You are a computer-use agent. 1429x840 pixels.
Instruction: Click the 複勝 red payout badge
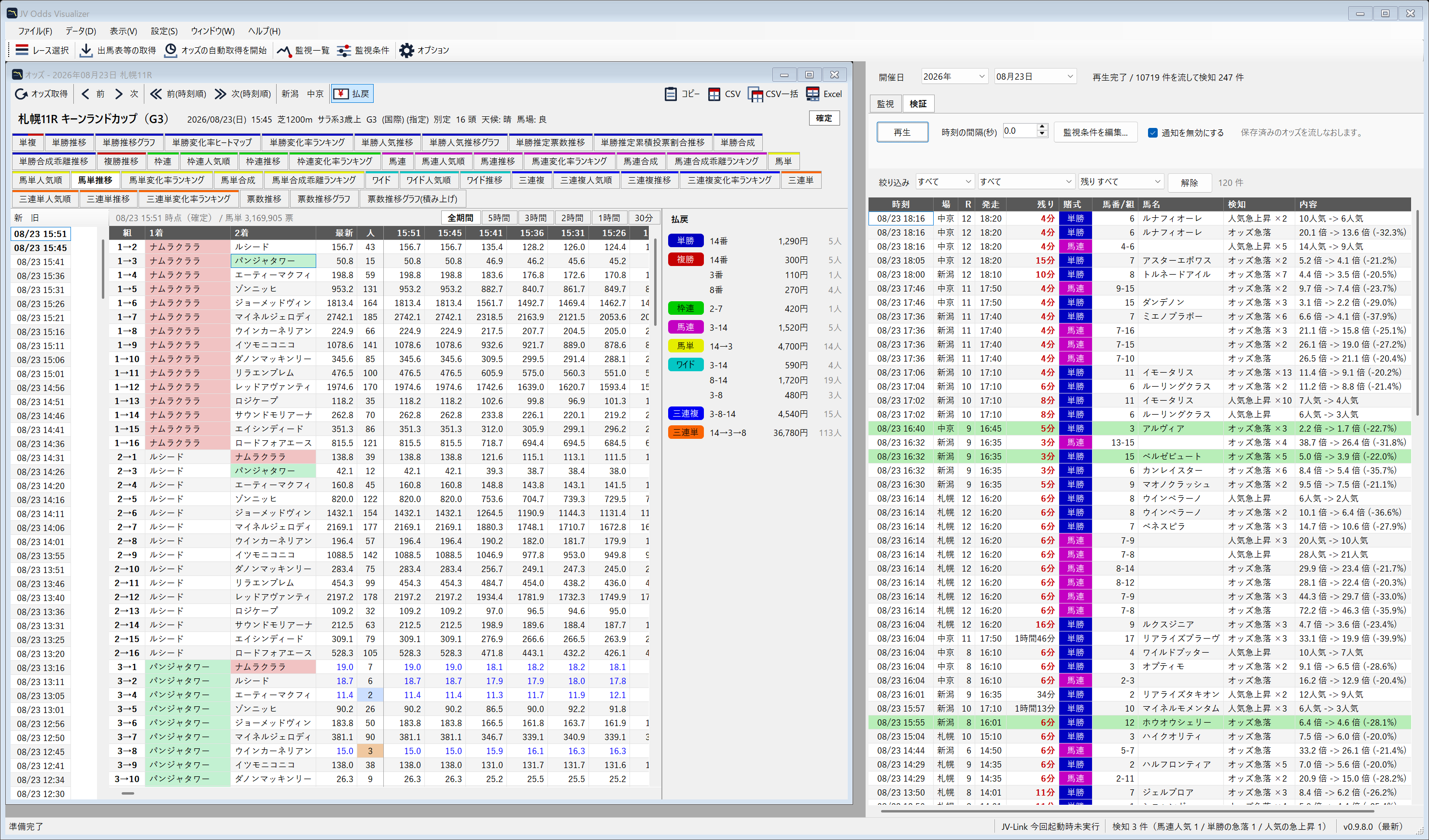coord(686,259)
